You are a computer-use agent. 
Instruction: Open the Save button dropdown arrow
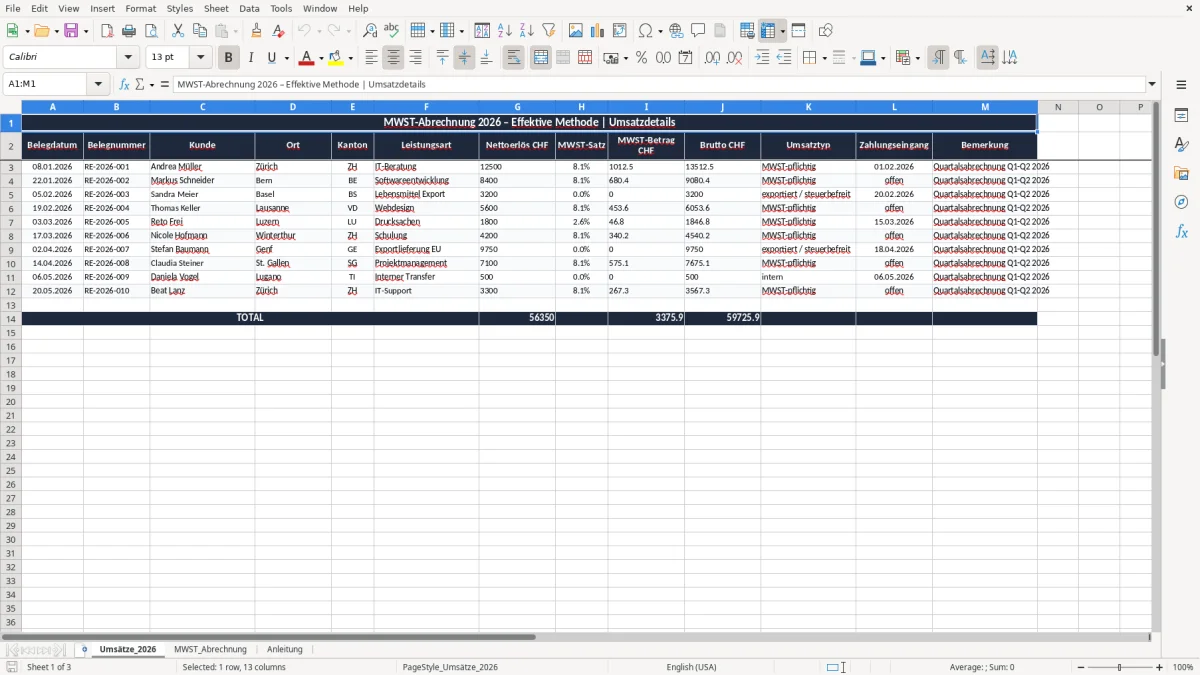pos(86,31)
